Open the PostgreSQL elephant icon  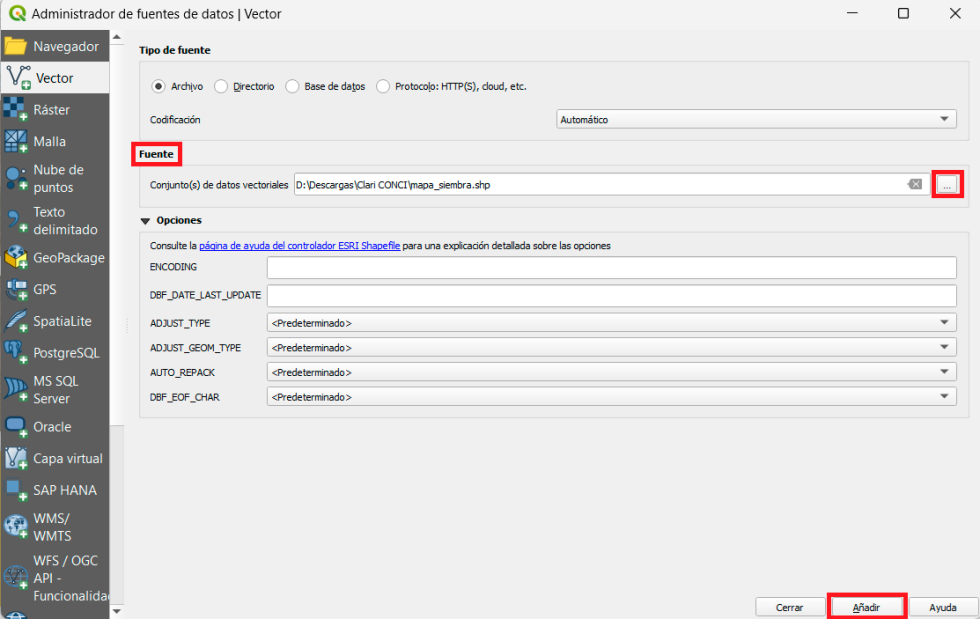pyautogui.click(x=16, y=352)
